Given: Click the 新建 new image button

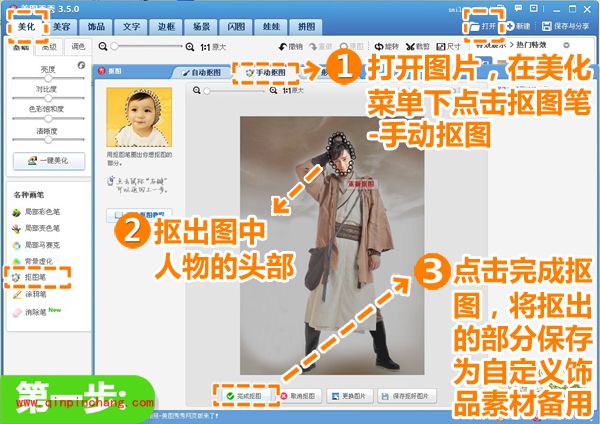Looking at the screenshot, I should 518,26.
